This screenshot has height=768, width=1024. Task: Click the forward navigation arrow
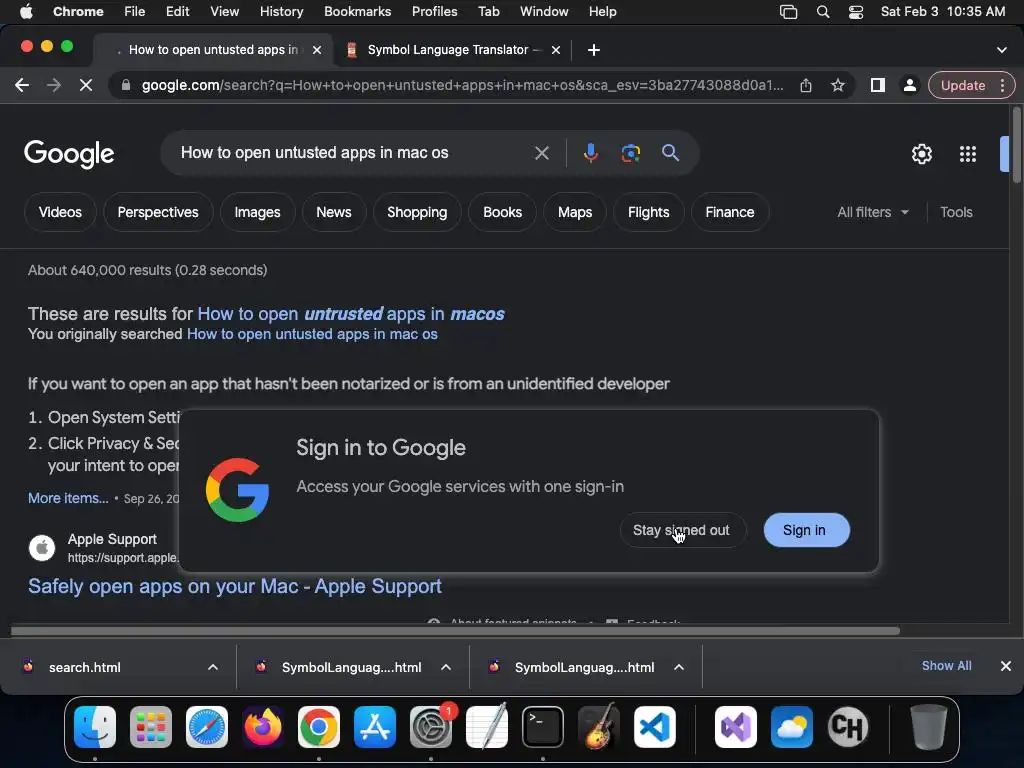tap(54, 85)
